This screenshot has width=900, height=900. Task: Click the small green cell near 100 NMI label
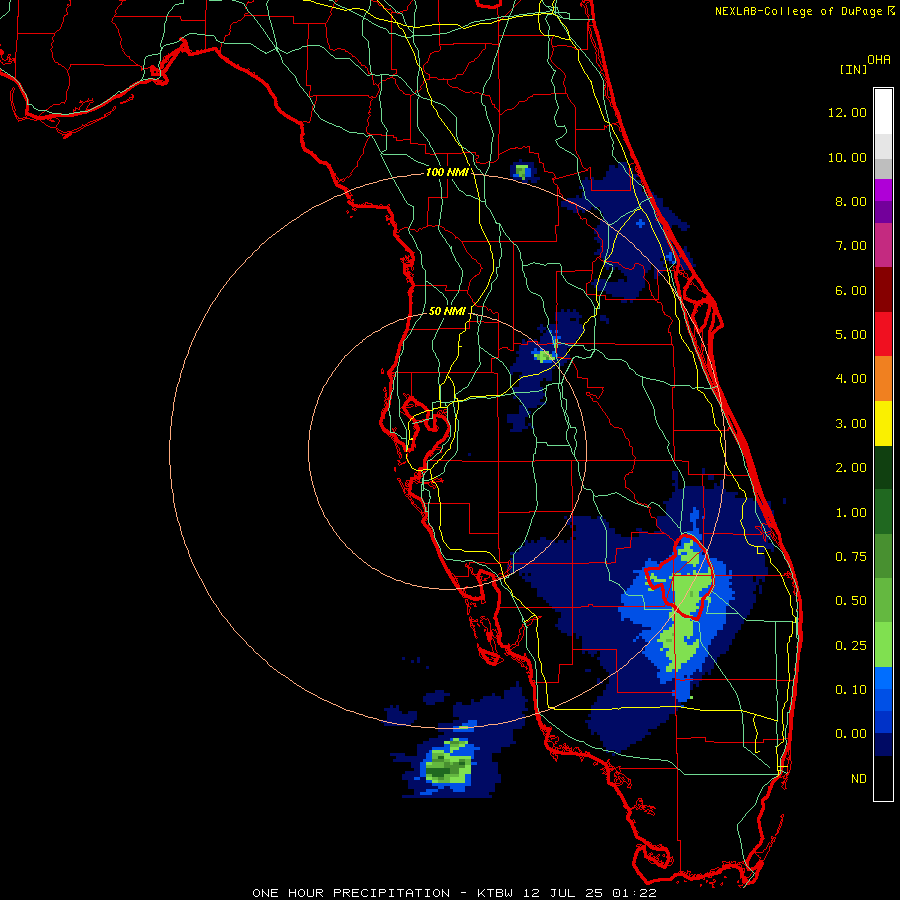click(x=522, y=171)
